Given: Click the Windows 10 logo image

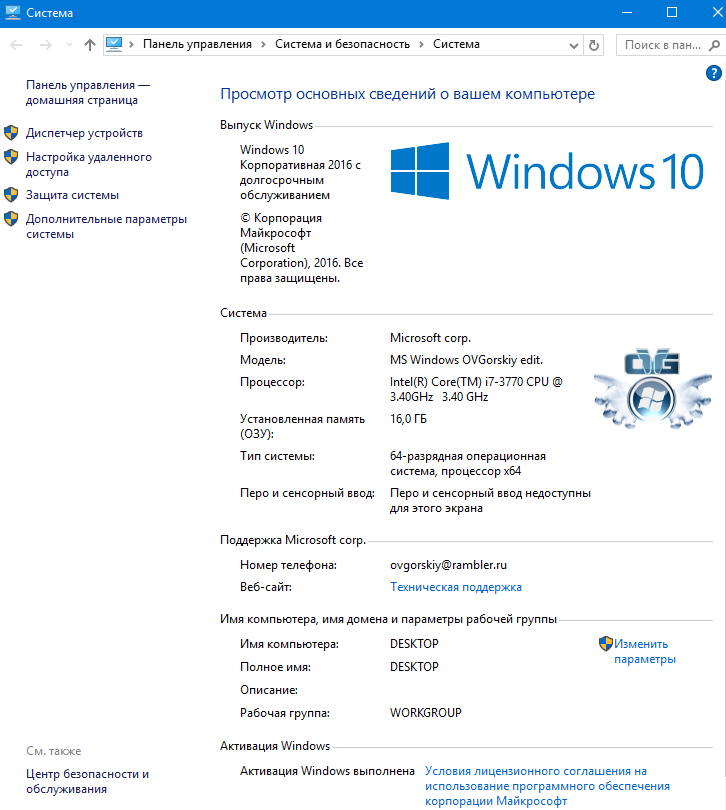Looking at the screenshot, I should [547, 171].
